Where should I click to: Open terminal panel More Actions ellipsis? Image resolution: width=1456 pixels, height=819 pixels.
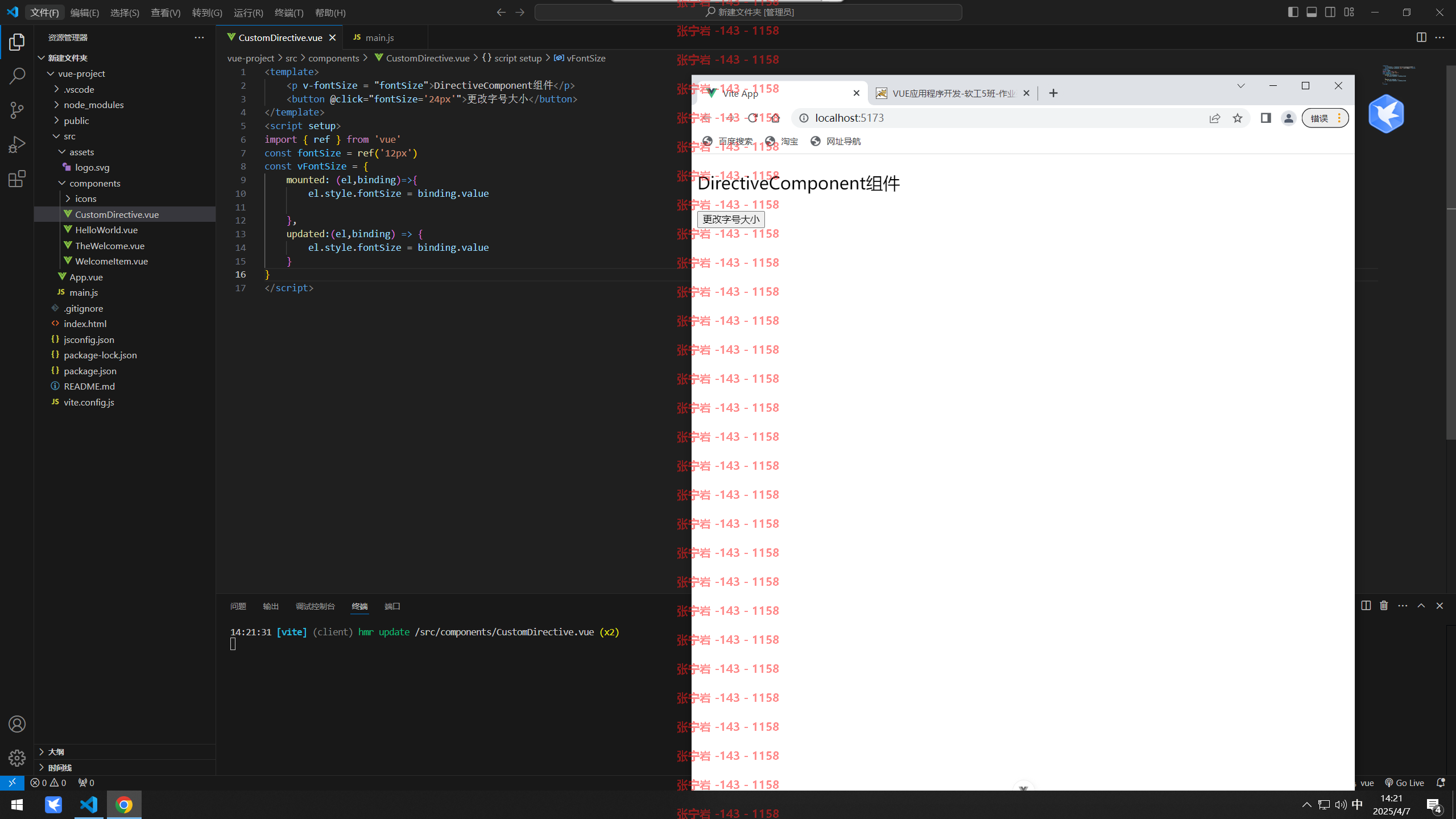pyautogui.click(x=1403, y=606)
